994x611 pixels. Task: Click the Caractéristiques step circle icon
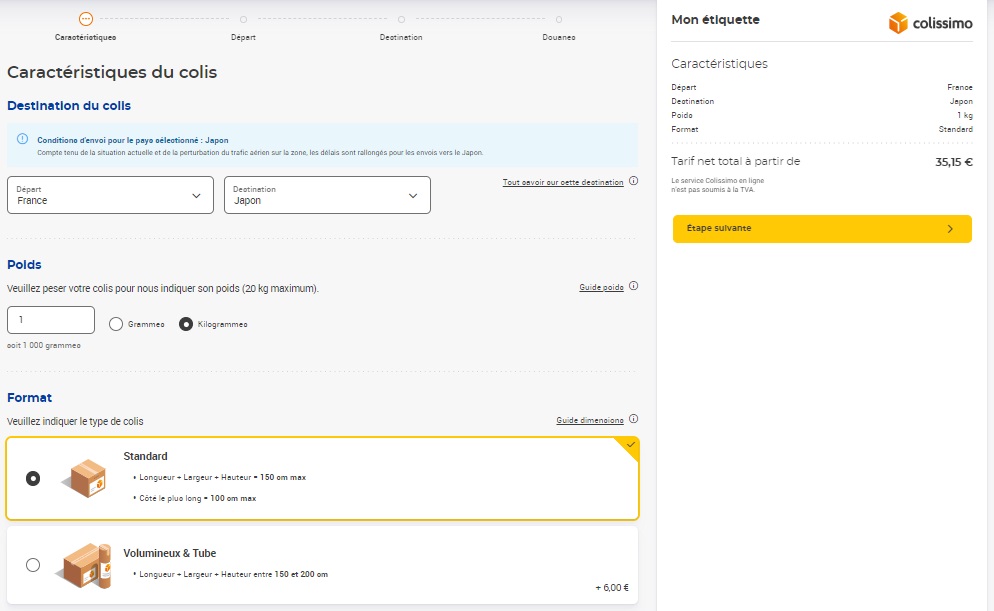click(x=86, y=19)
